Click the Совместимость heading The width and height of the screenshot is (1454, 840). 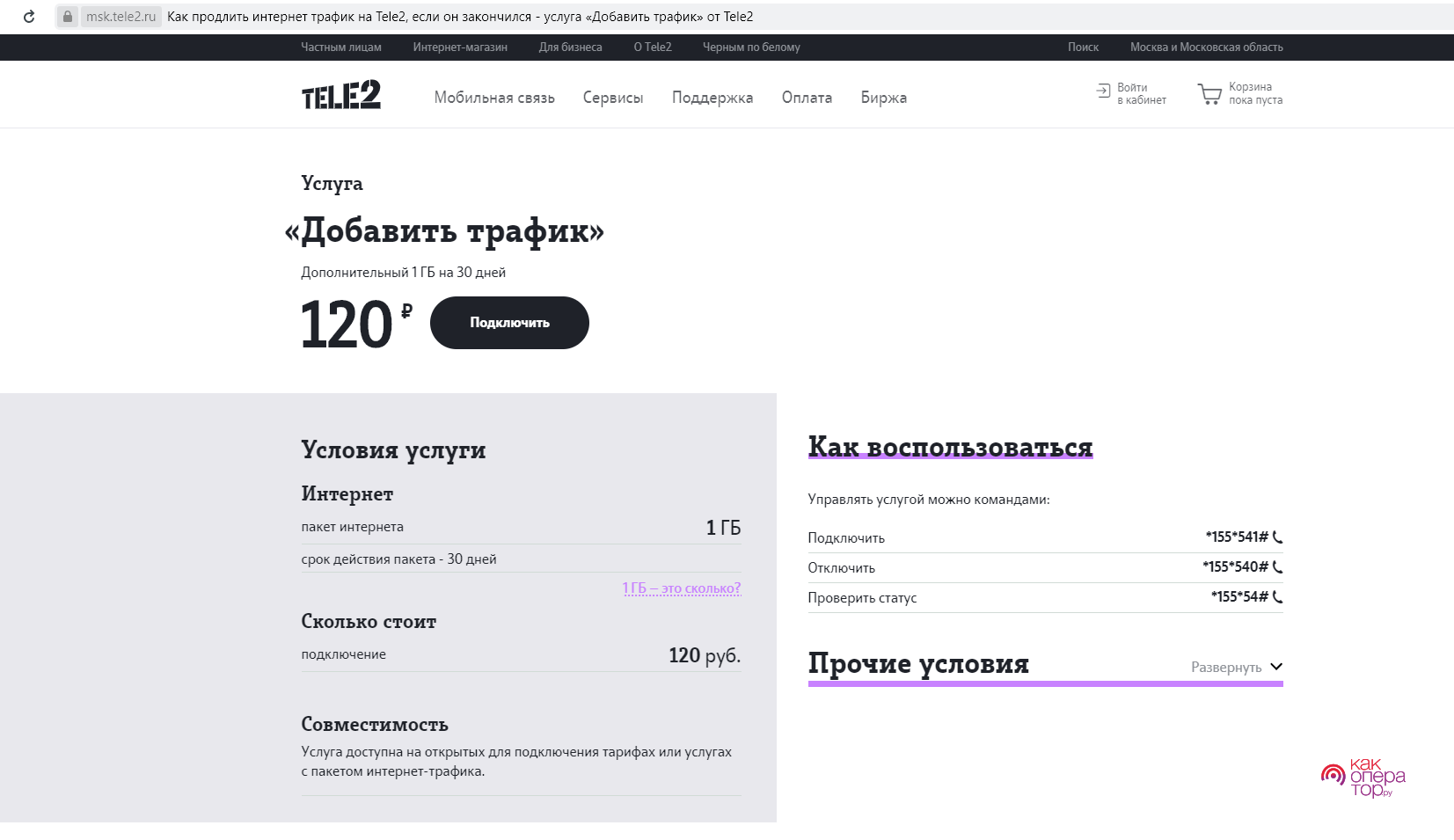pyautogui.click(x=375, y=724)
